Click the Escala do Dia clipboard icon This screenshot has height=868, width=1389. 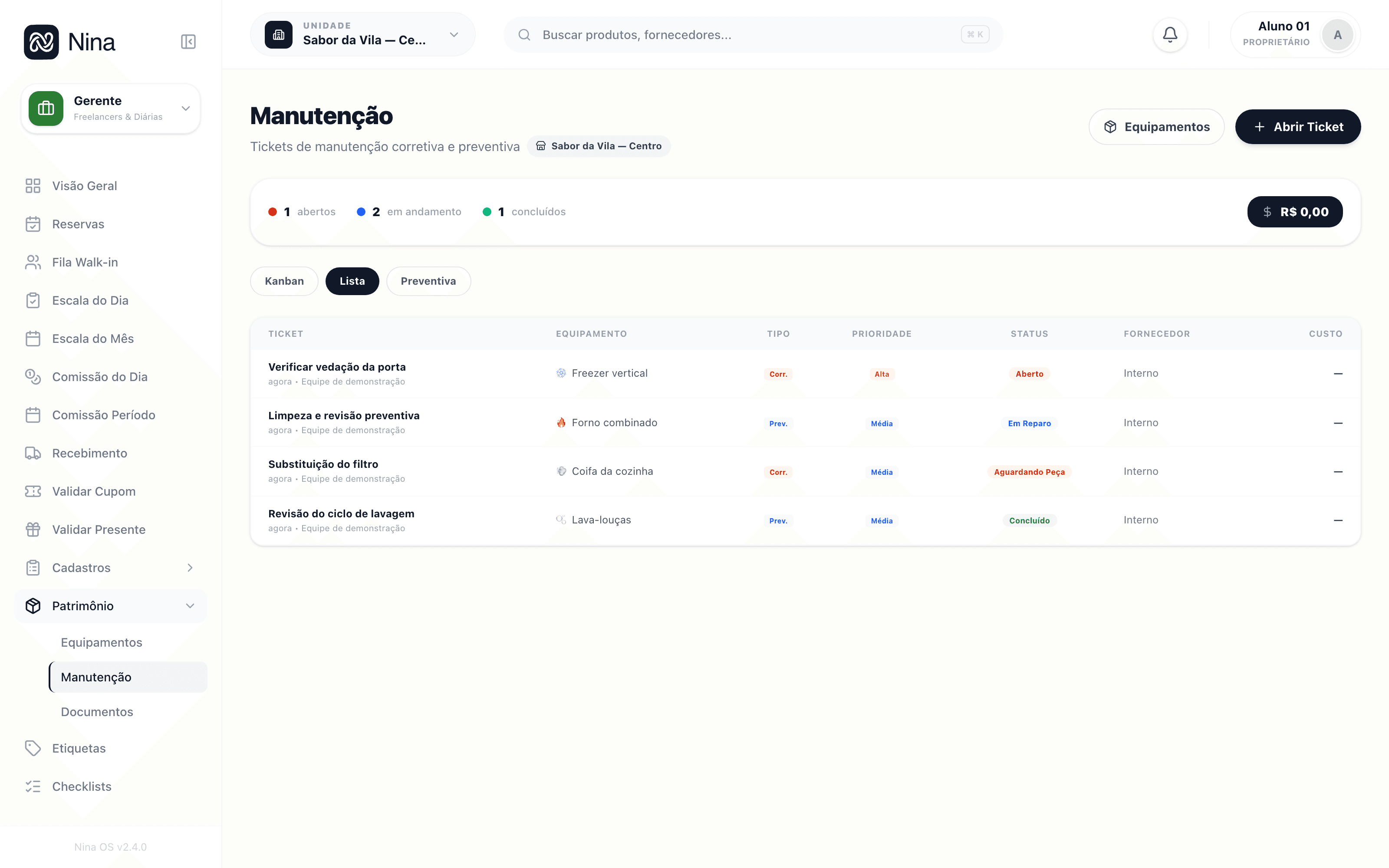pyautogui.click(x=33, y=300)
